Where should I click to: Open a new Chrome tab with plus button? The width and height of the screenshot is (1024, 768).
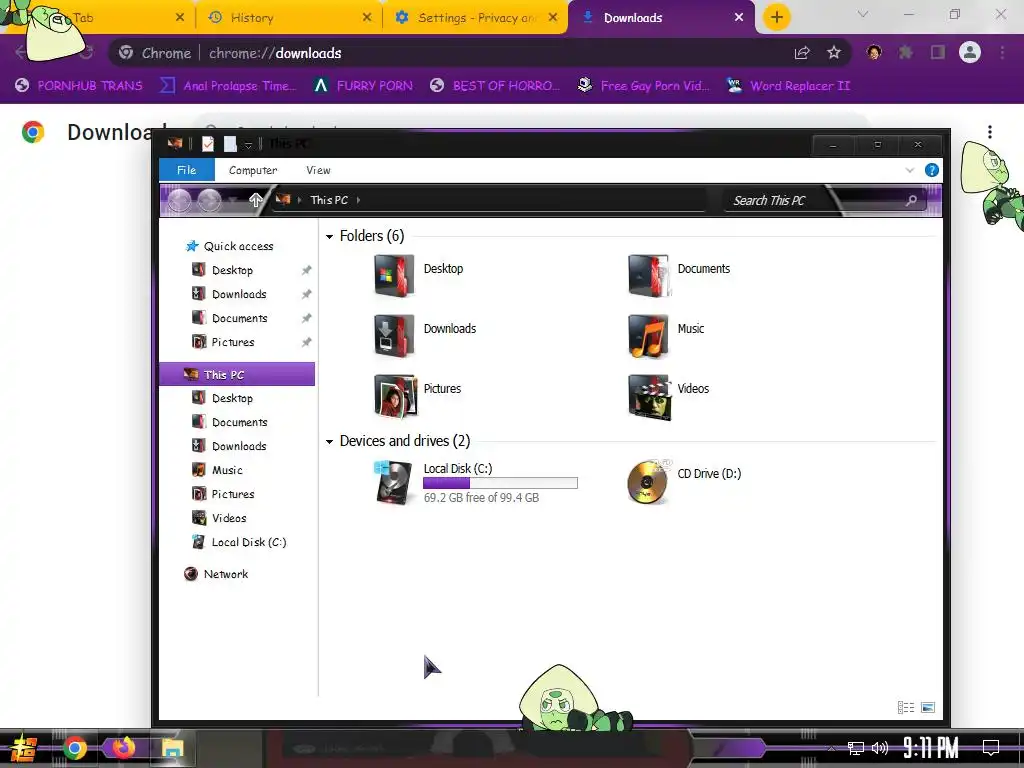pos(776,18)
